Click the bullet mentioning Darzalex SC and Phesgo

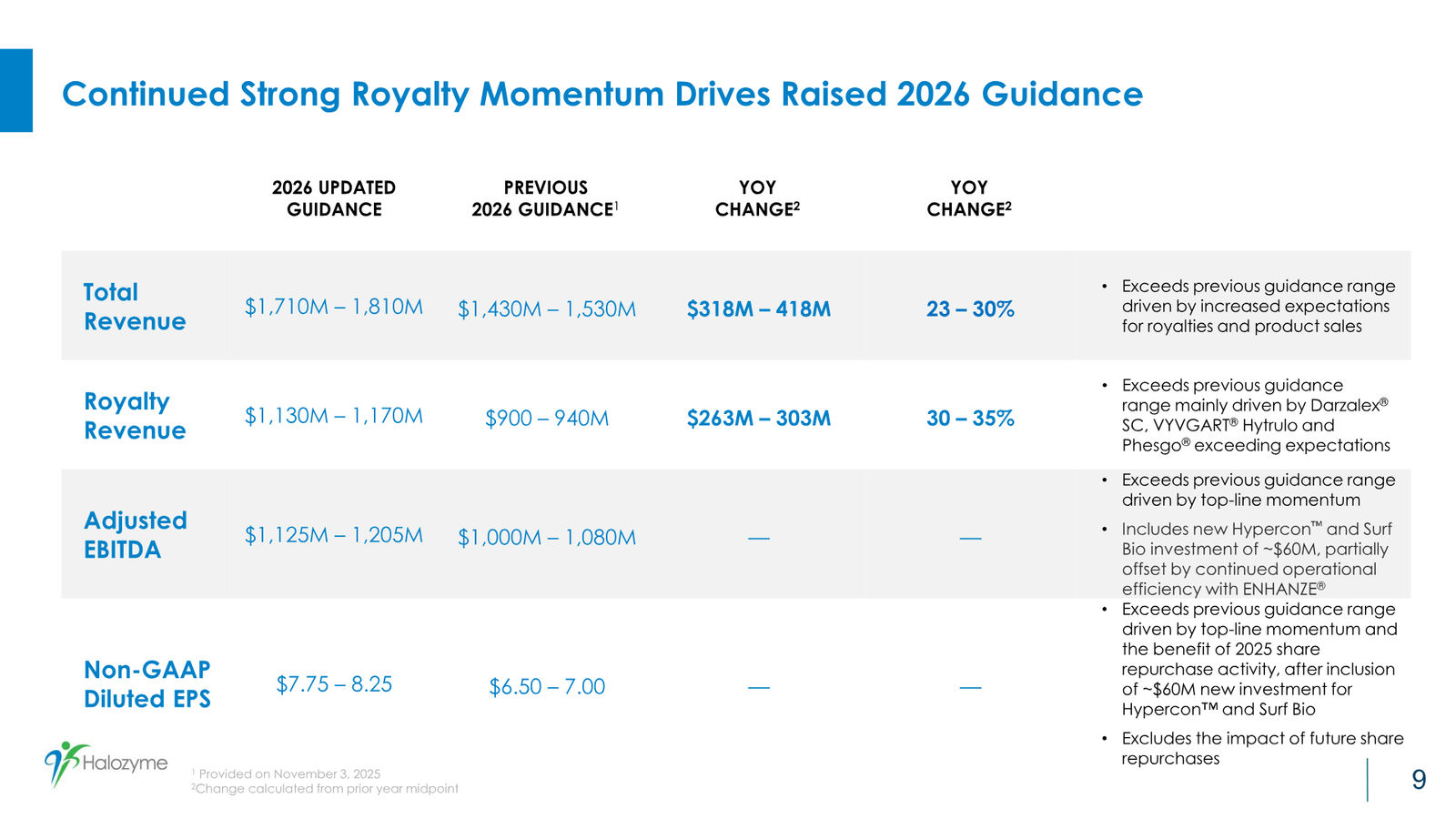1246,416
